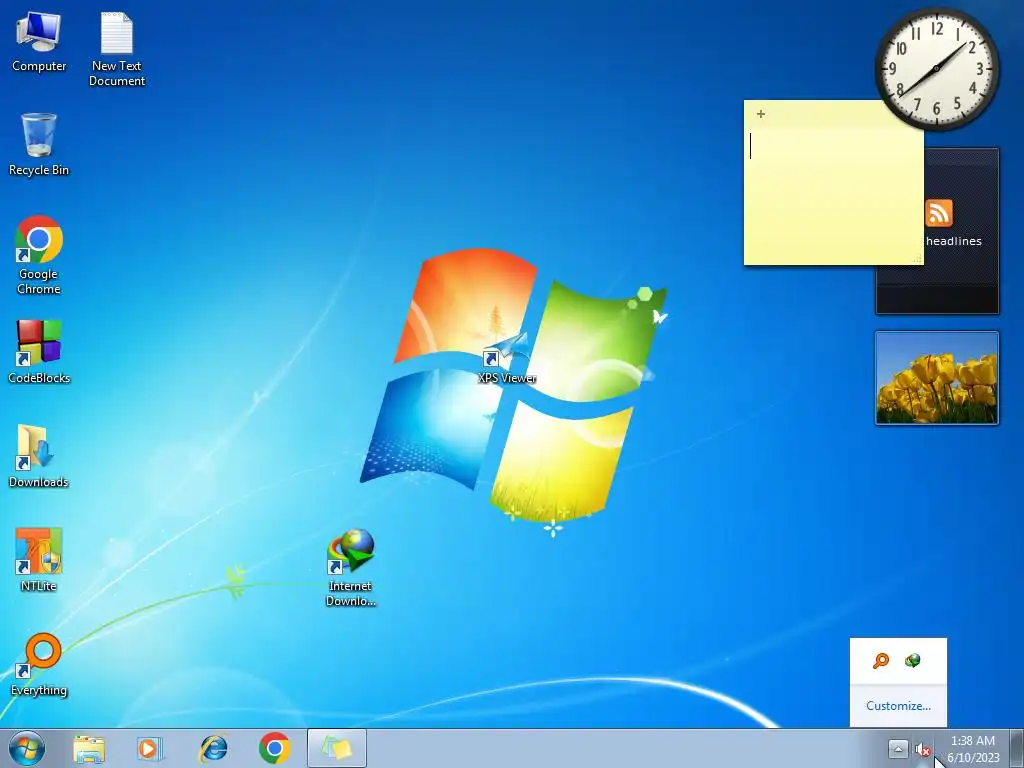Open the Start menu orb
Viewport: 1024px width, 768px height.
27,748
